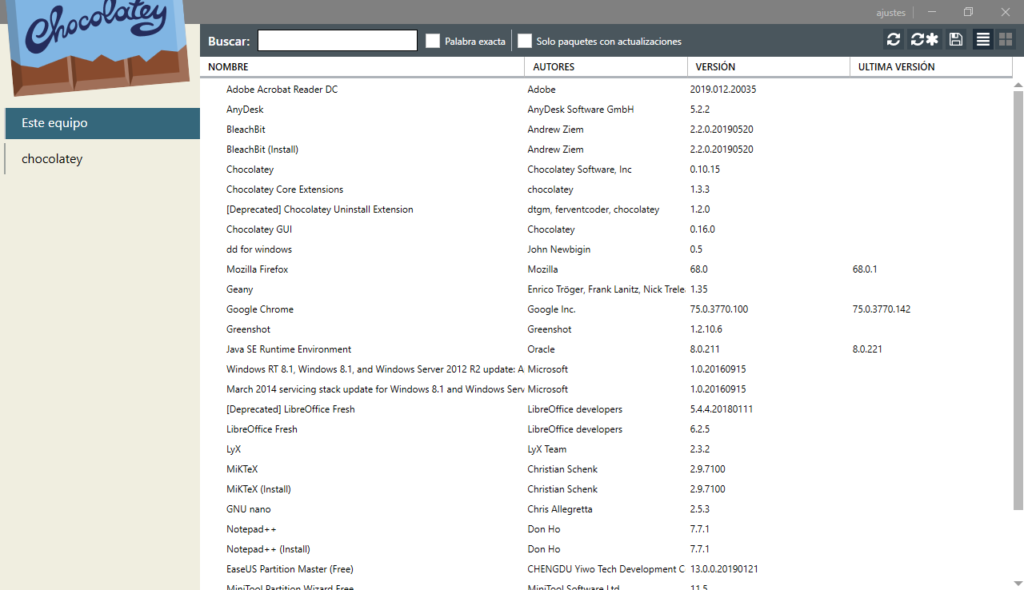
Task: Click the refresh packages icon
Action: pos(893,40)
